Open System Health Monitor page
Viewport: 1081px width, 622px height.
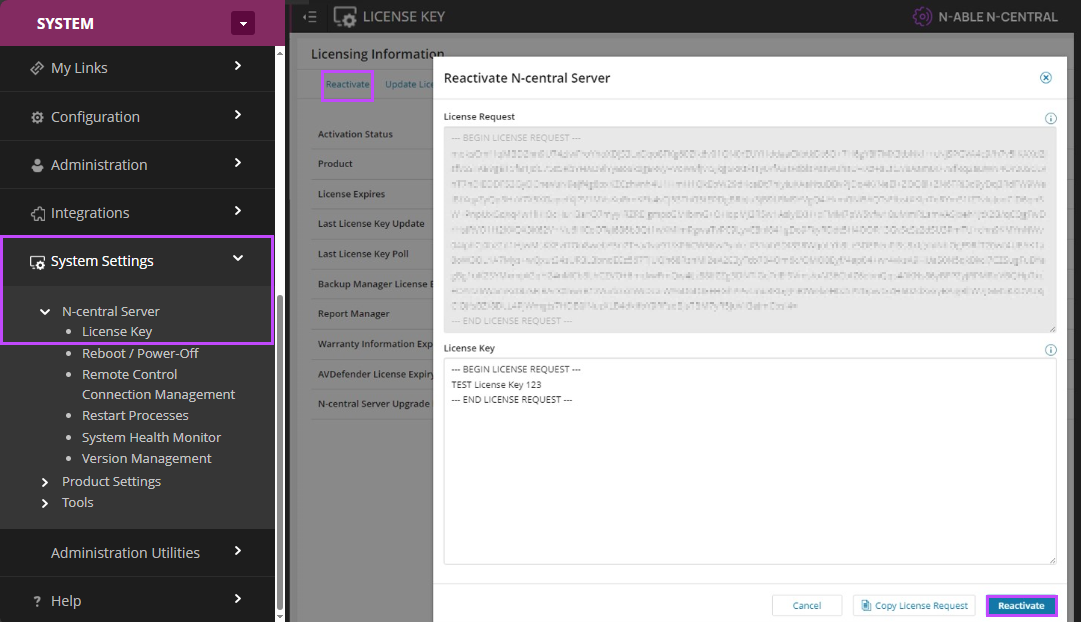[151, 437]
